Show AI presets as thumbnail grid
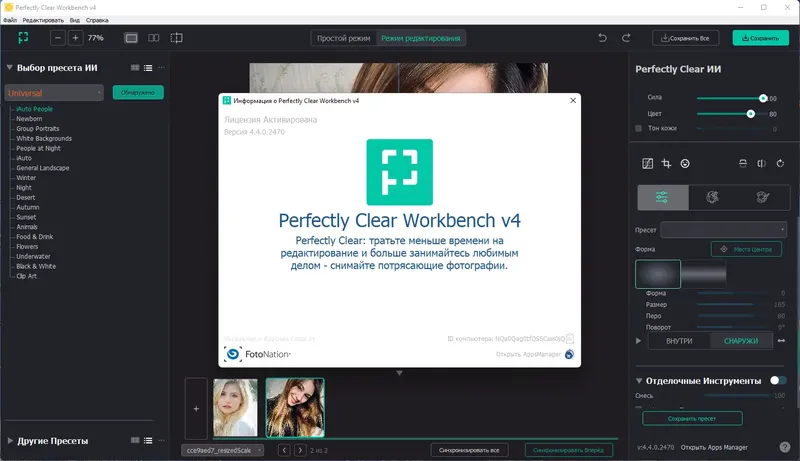The image size is (800, 461). pyautogui.click(x=135, y=67)
